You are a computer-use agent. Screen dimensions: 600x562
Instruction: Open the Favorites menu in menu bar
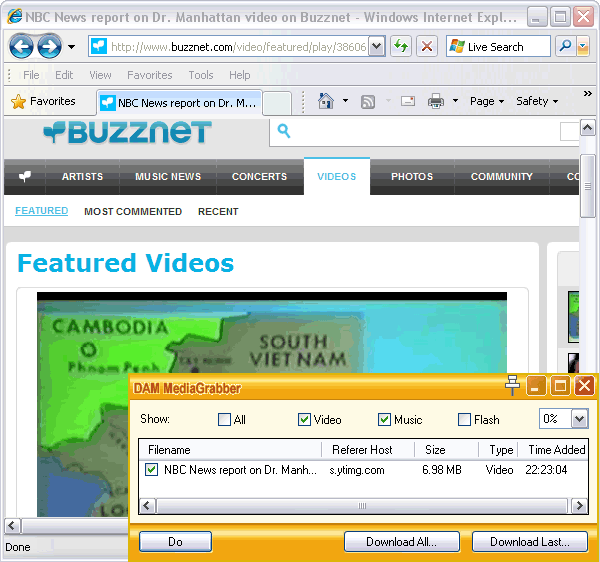coord(150,75)
